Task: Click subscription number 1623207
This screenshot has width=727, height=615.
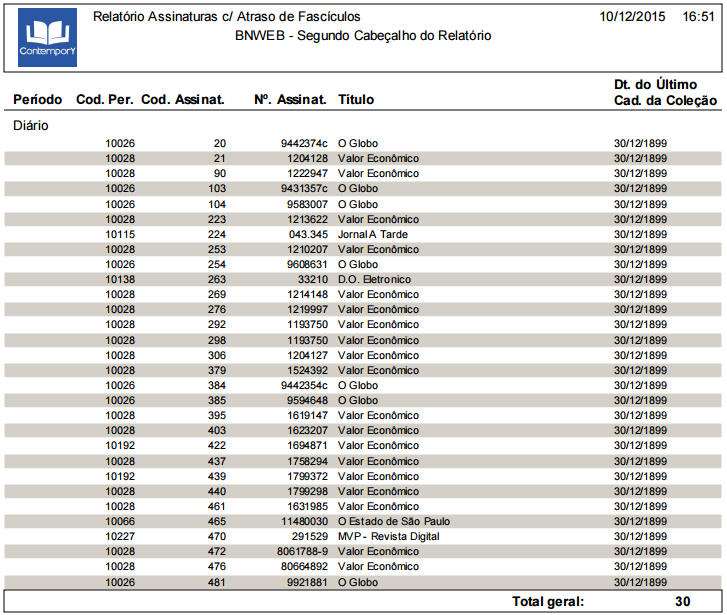Action: coord(307,430)
